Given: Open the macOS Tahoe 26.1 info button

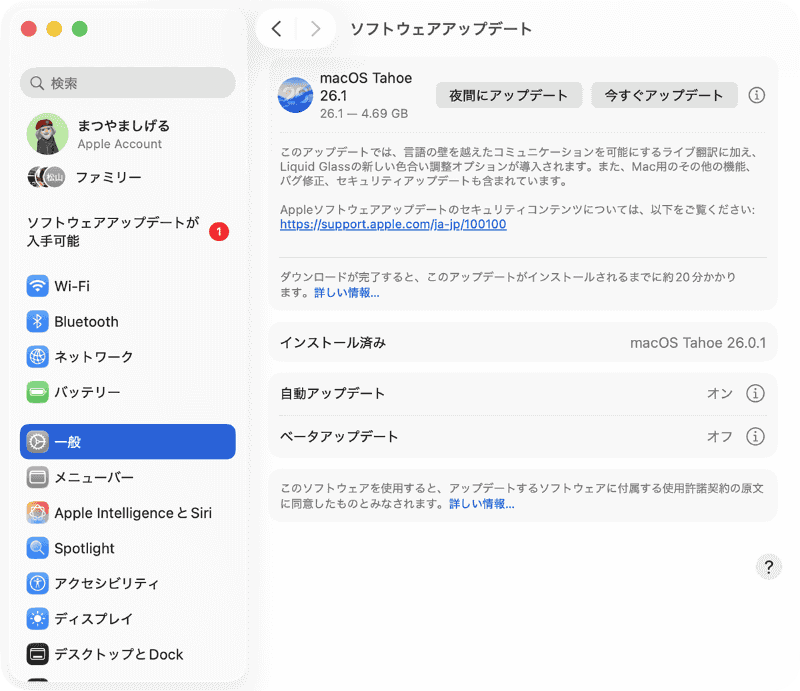Looking at the screenshot, I should point(757,96).
